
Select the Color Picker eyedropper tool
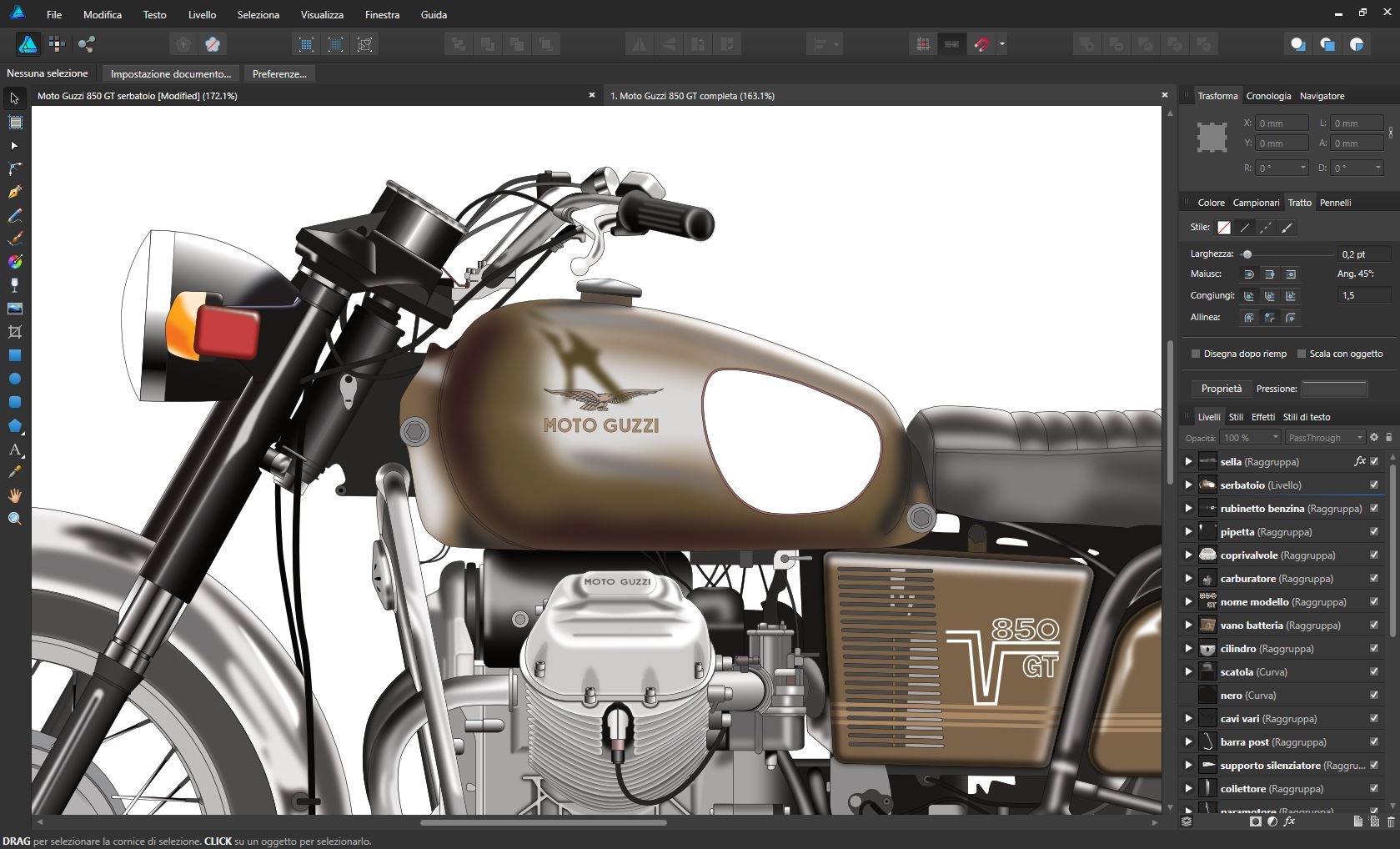click(x=14, y=472)
